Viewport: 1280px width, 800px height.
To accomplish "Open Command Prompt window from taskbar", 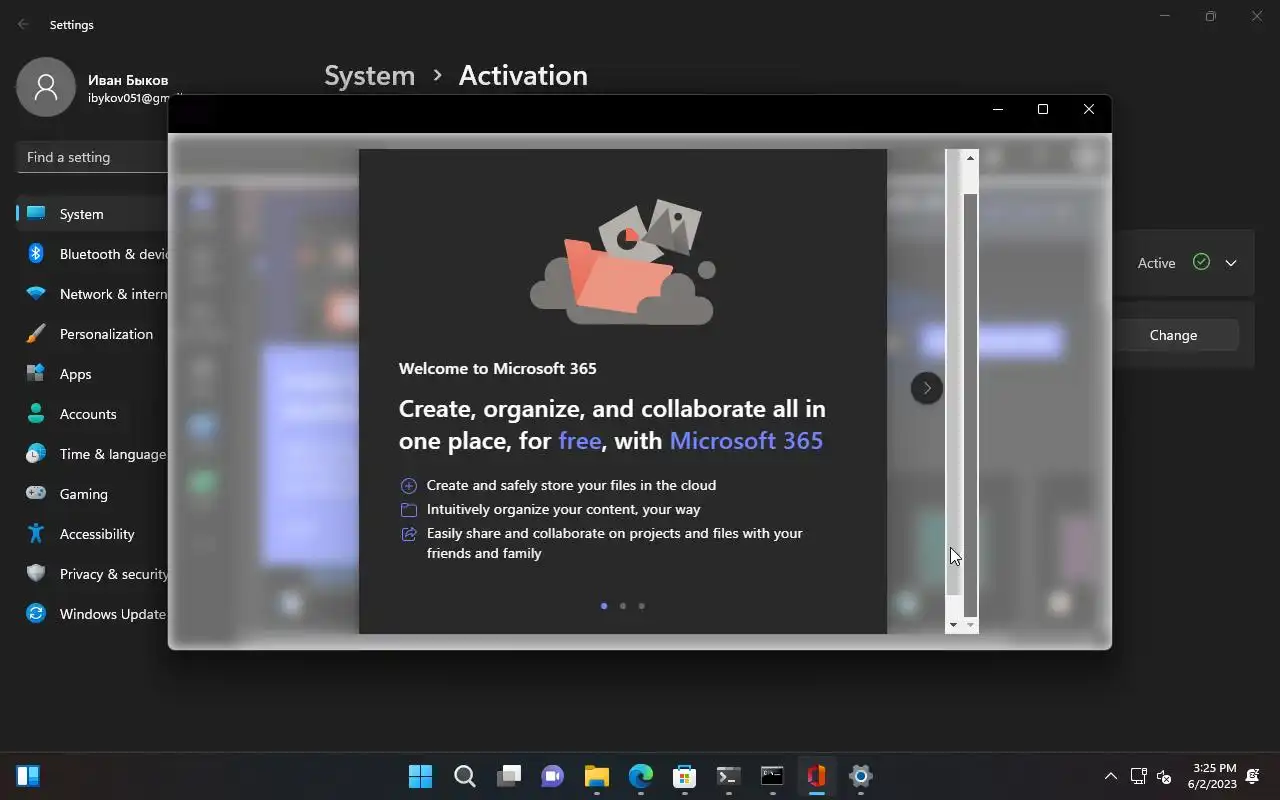I will pos(773,776).
